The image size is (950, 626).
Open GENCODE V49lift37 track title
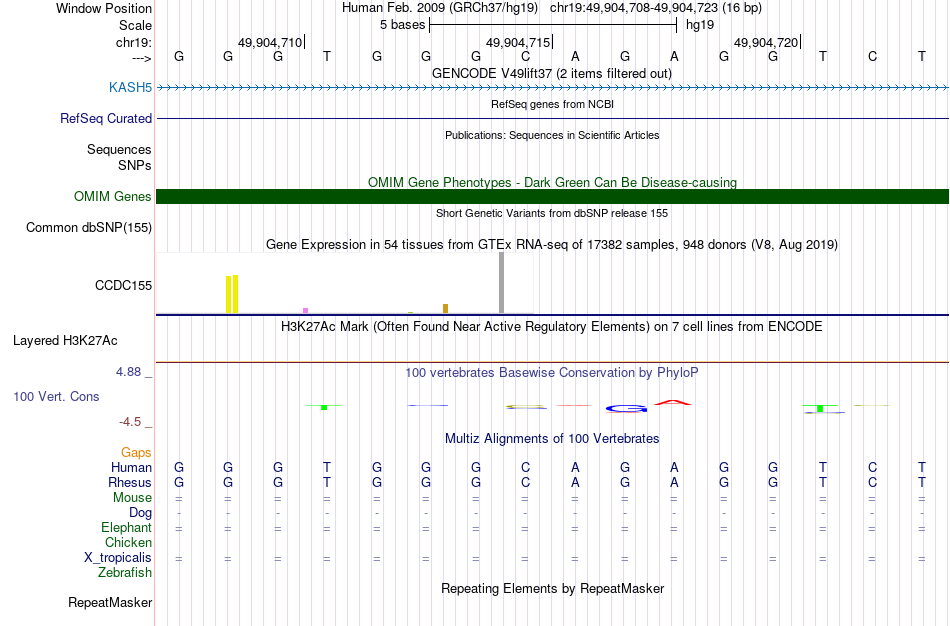tap(552, 73)
